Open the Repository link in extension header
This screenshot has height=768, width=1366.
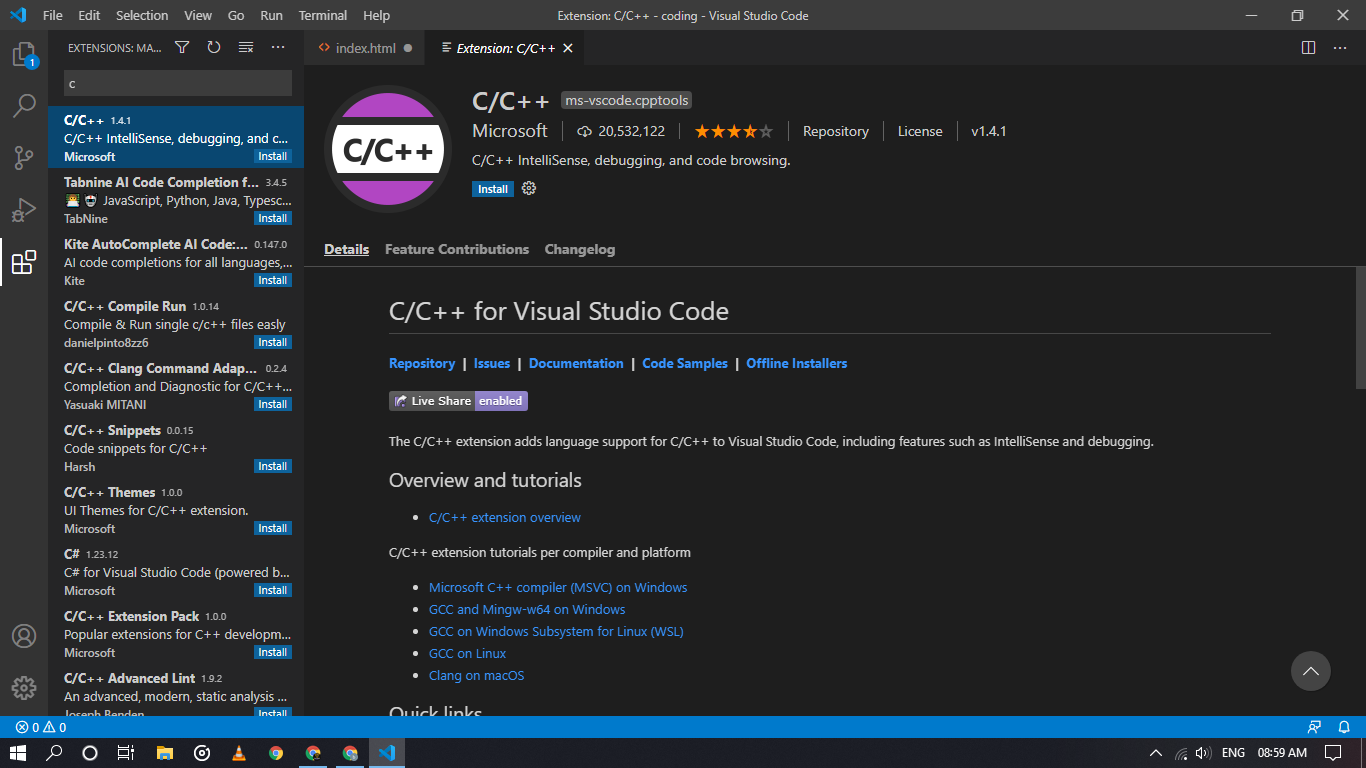coord(836,131)
